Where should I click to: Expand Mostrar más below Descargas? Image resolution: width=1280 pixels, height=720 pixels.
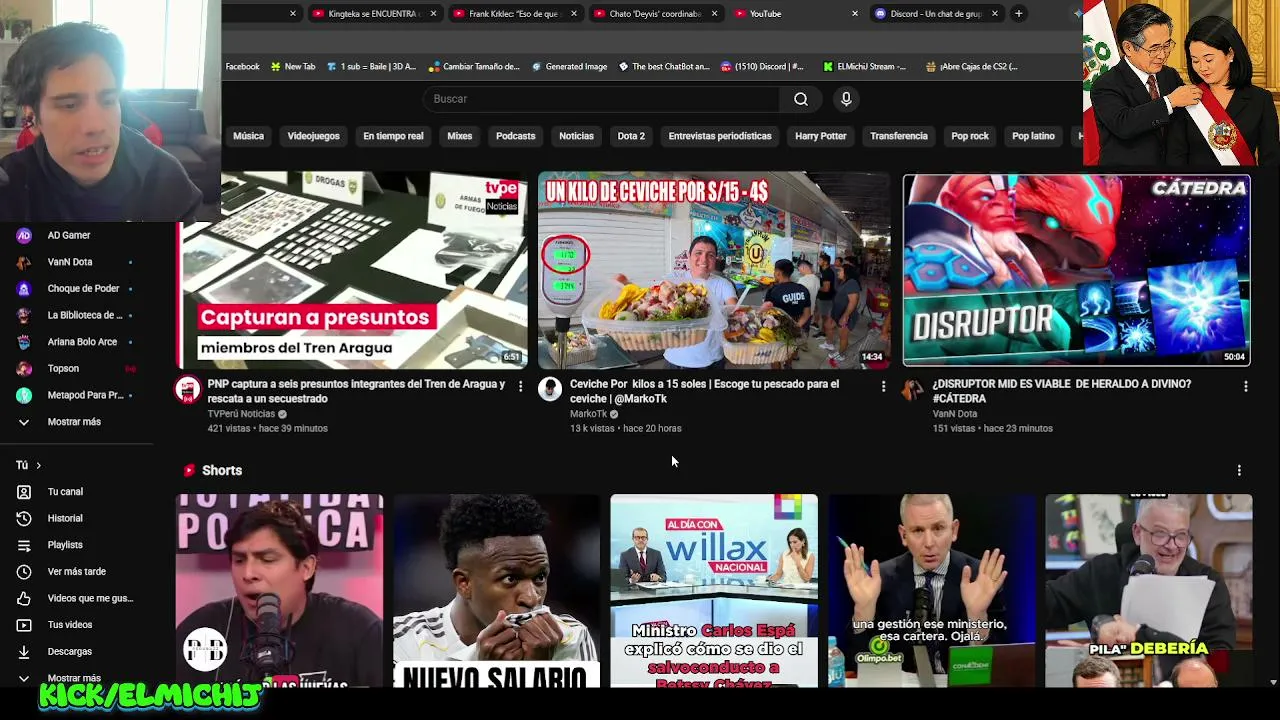tap(74, 678)
